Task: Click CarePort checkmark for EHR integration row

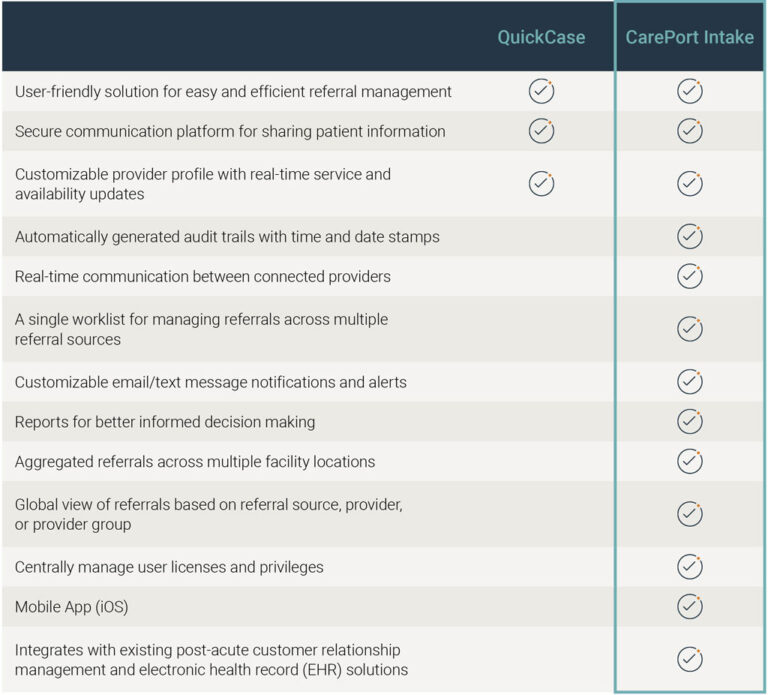Action: (690, 659)
